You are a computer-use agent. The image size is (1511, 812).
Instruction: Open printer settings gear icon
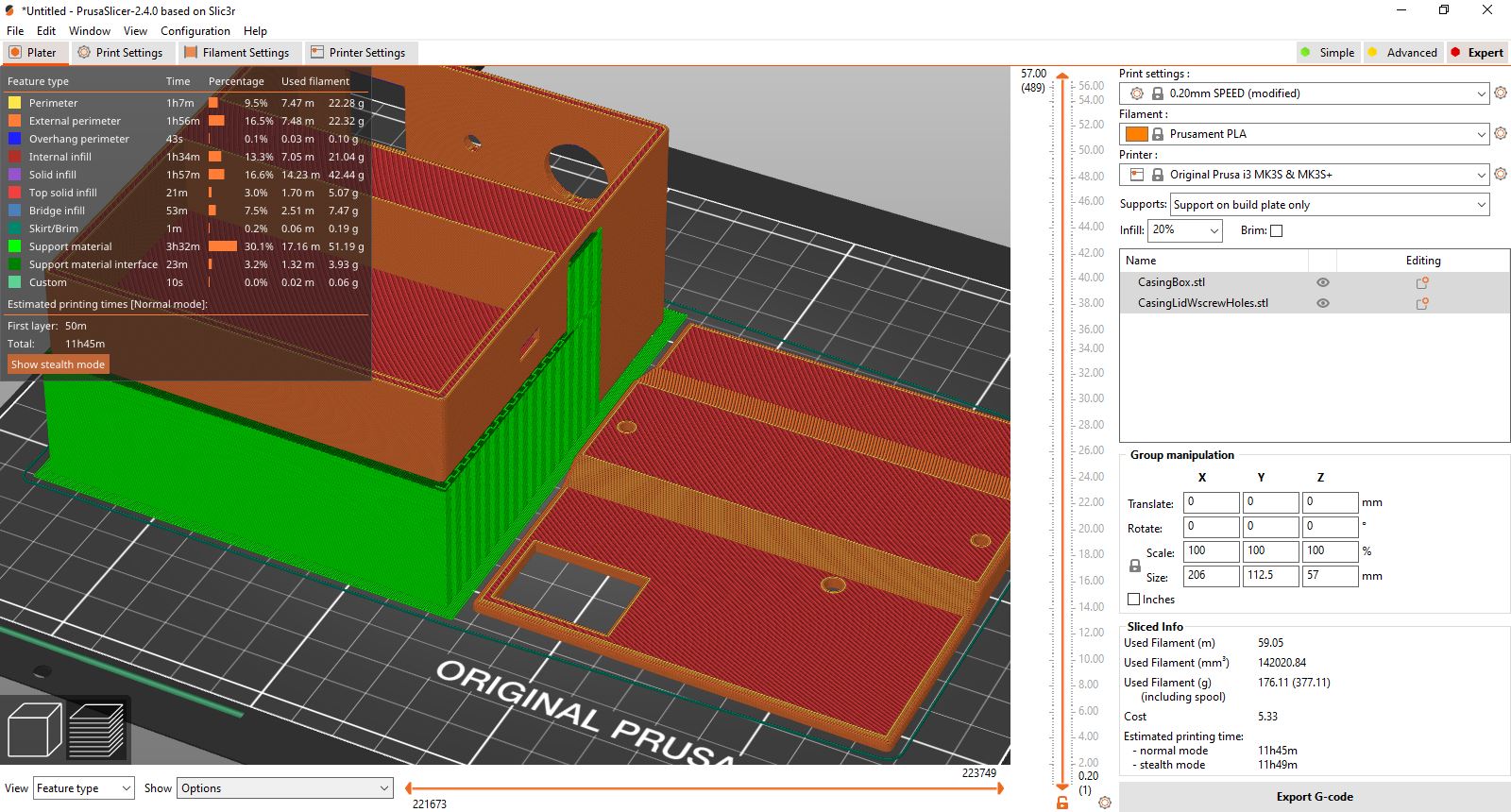[1501, 174]
